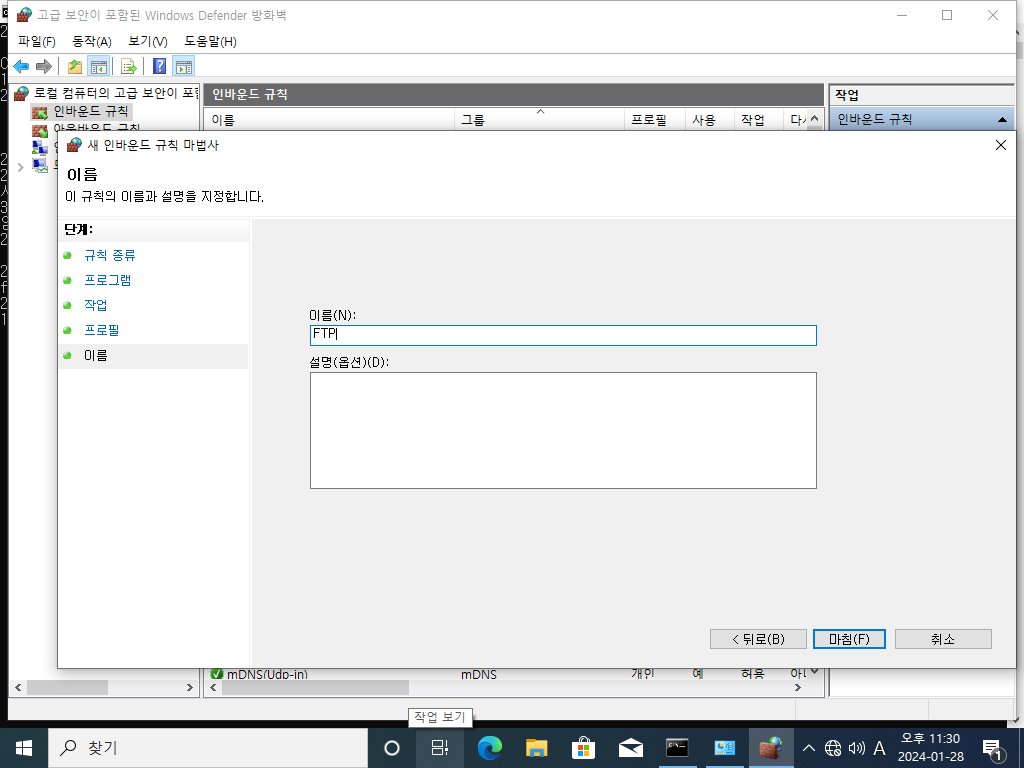This screenshot has height=768, width=1024.
Task: Open the volume speaker icon in tray
Action: (856, 748)
